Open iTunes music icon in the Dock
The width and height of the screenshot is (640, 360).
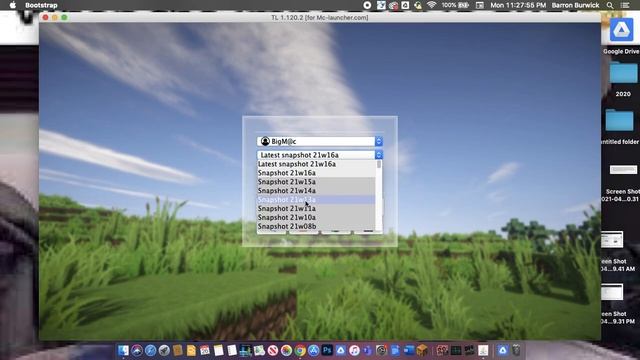click(354, 350)
